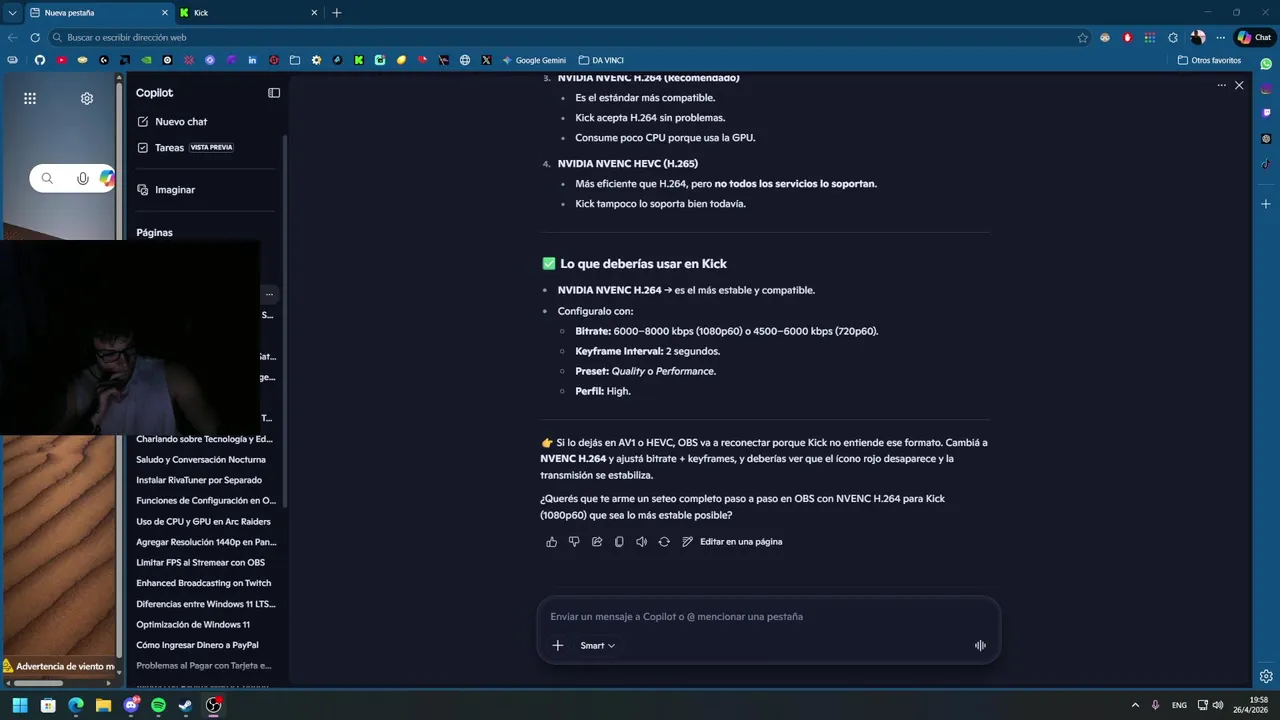Regenerate the Copilot response

[664, 542]
